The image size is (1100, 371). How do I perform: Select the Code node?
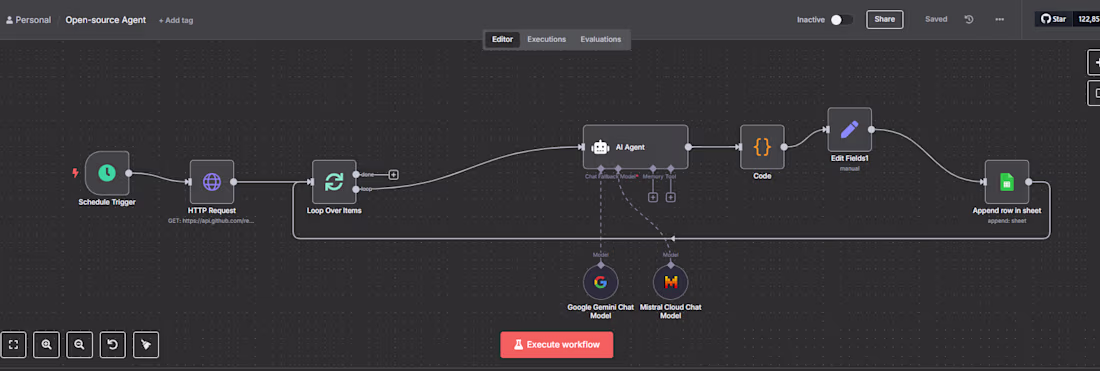tap(762, 147)
